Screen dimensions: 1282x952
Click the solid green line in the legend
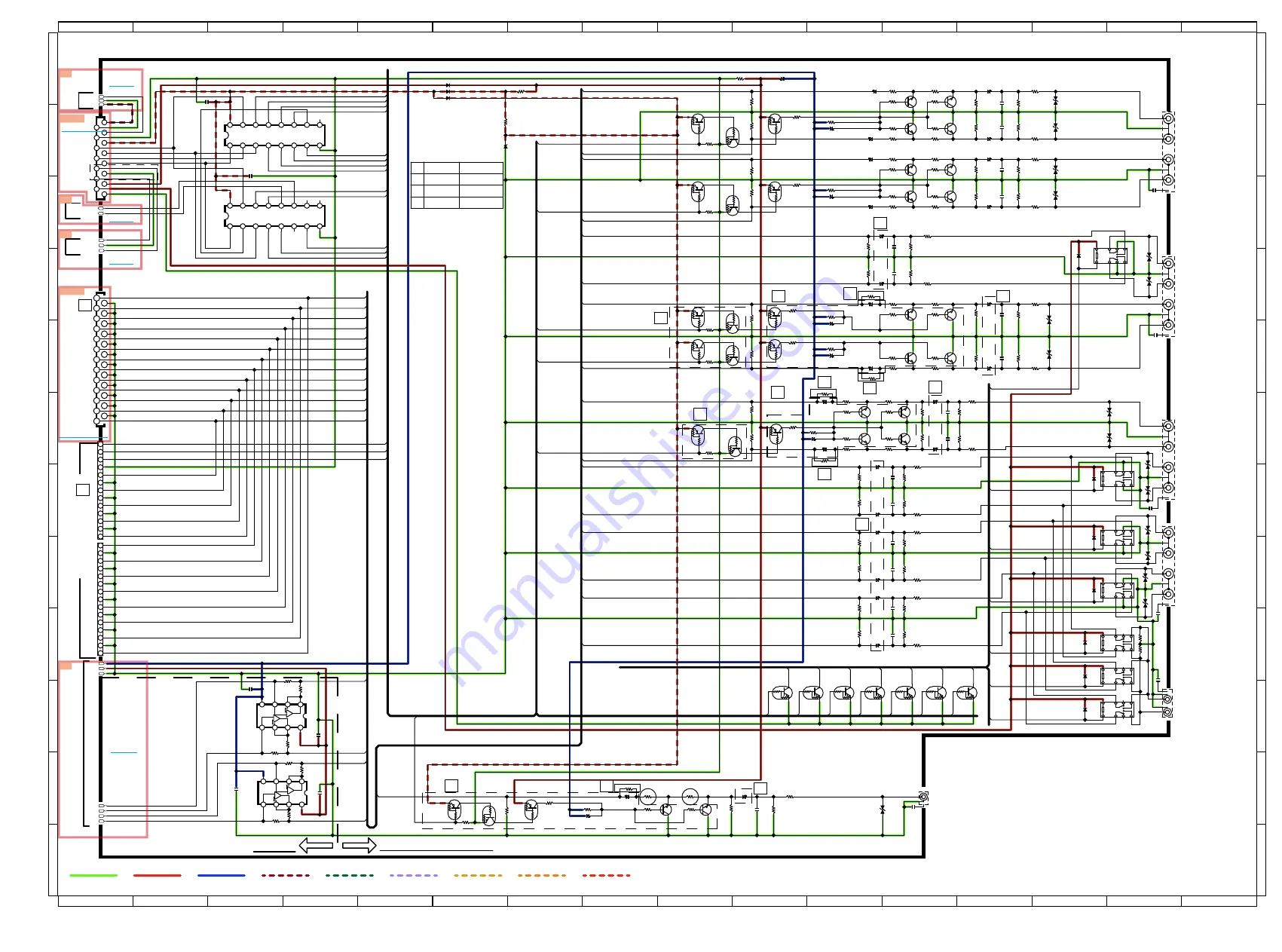pyautogui.click(x=93, y=875)
